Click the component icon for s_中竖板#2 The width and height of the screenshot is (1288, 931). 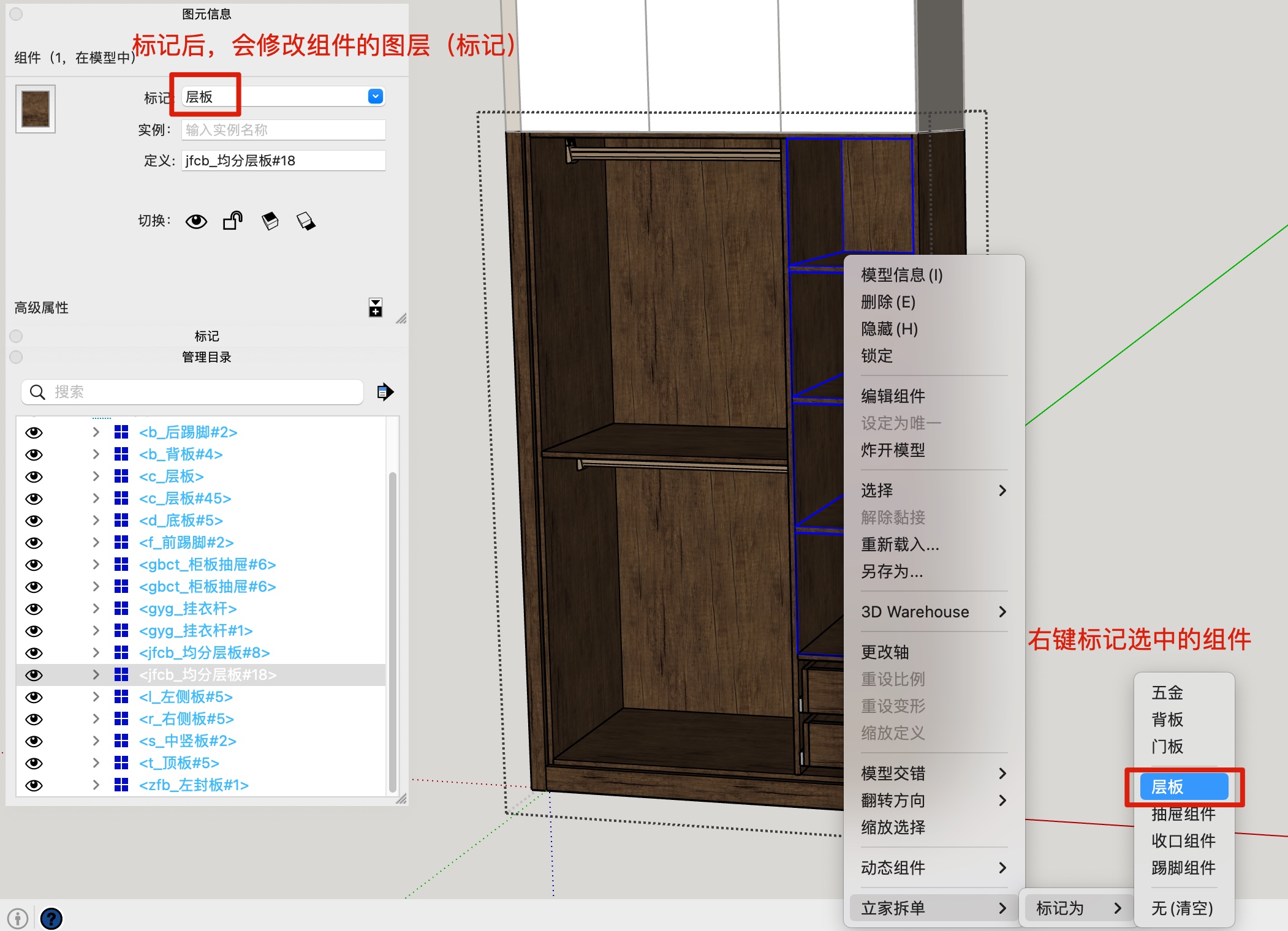click(x=121, y=741)
